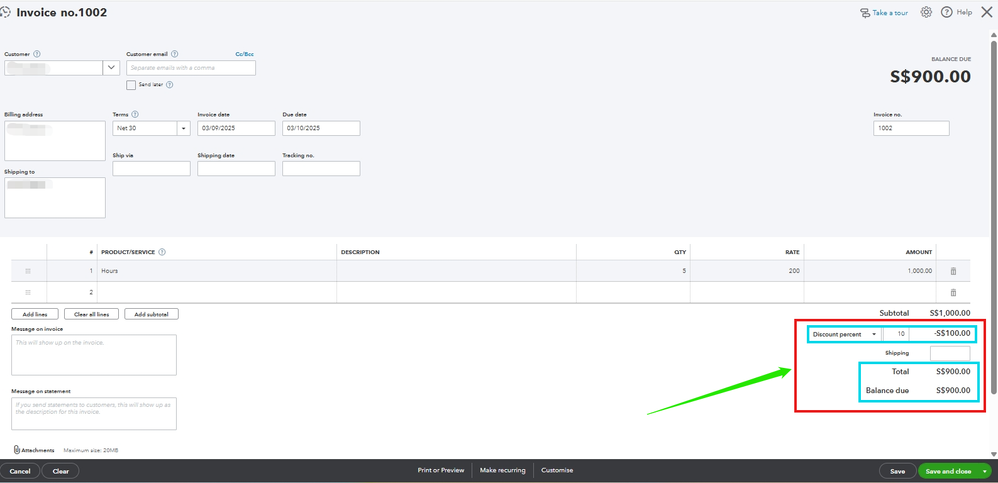Click the Customer help info icon

(37, 54)
